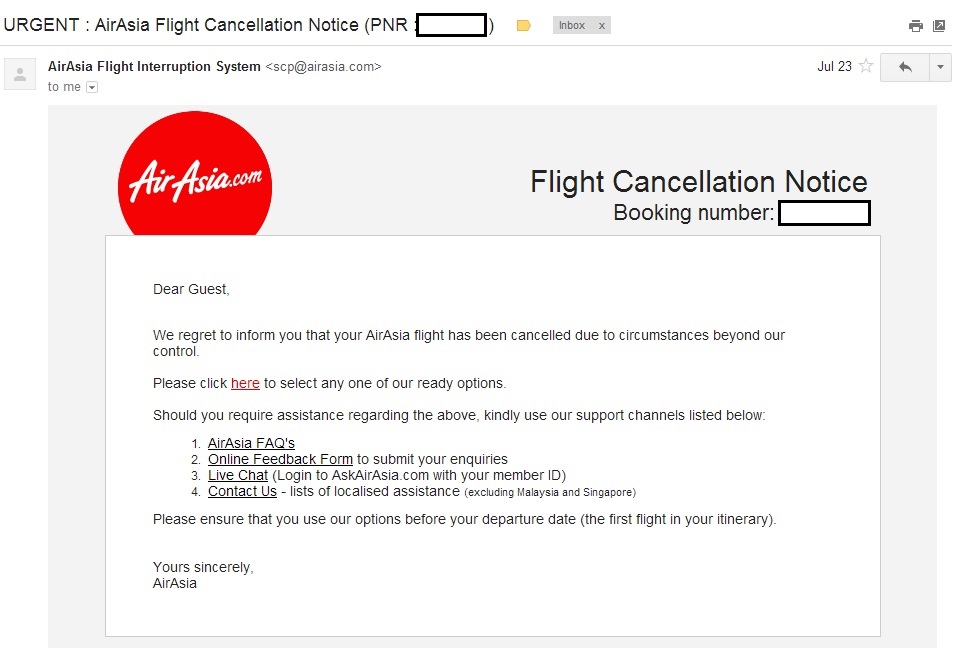Image resolution: width=960 pixels, height=648 pixels.
Task: Open the Online Feedback Form link
Action: tap(280, 459)
